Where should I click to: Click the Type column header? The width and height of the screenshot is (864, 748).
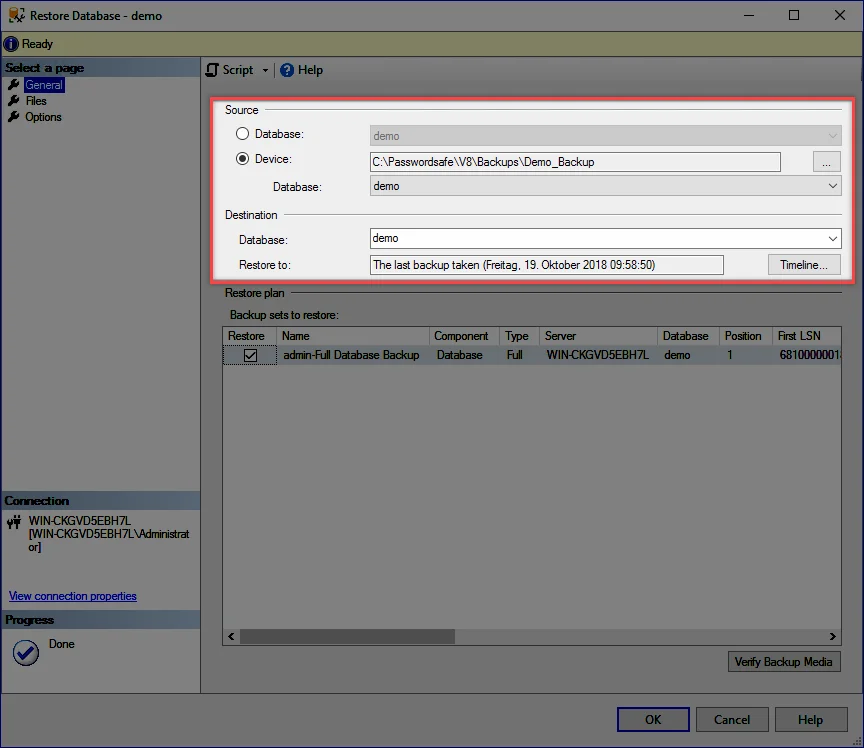click(520, 336)
